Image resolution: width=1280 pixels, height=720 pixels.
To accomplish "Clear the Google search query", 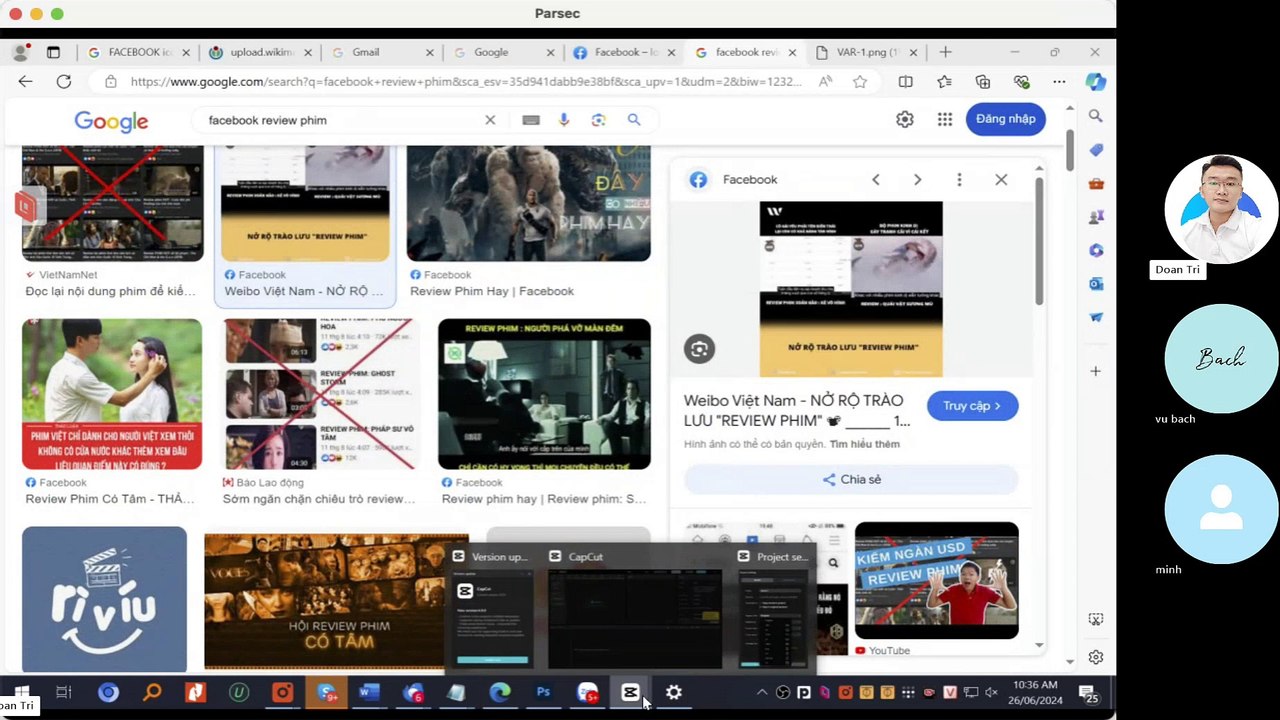I will (490, 120).
